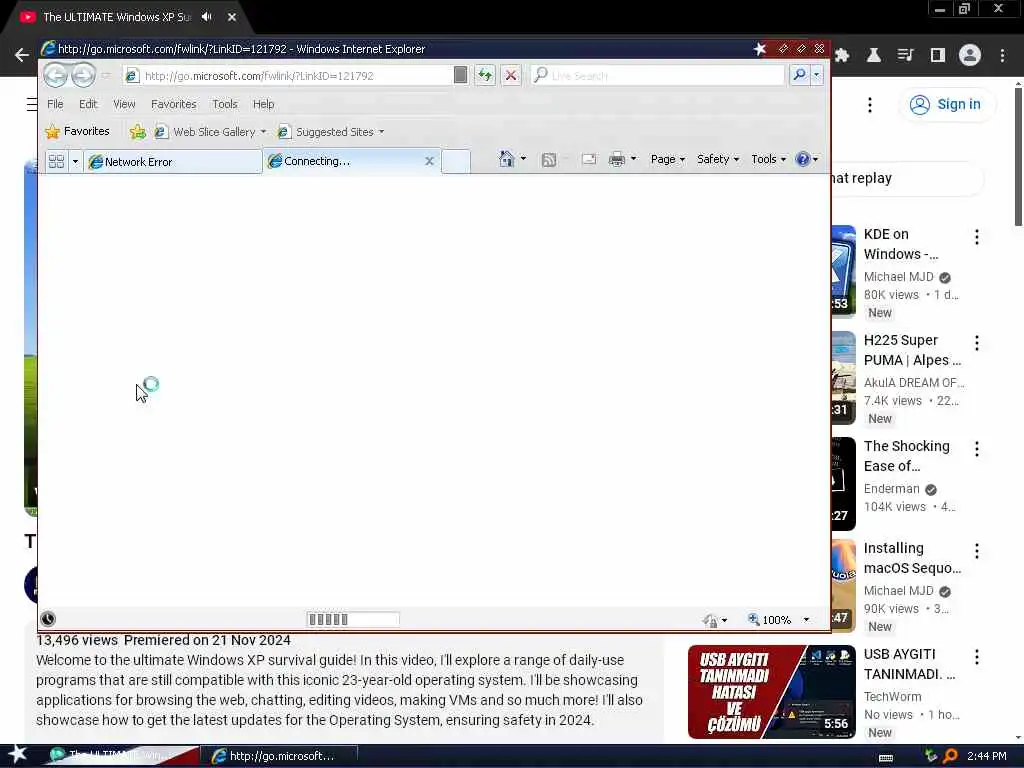Click the page loading progress bar
Viewport: 1024px width, 768px height.
353,619
